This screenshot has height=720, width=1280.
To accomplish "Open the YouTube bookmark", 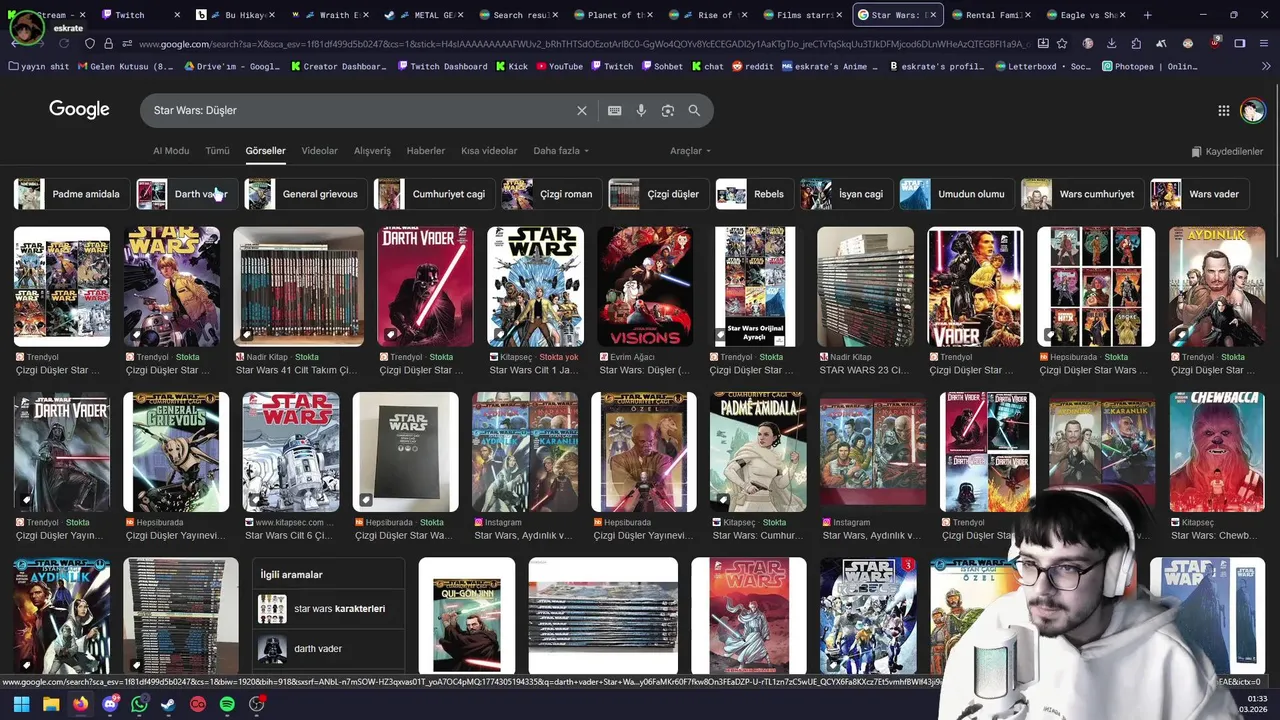I will point(559,66).
